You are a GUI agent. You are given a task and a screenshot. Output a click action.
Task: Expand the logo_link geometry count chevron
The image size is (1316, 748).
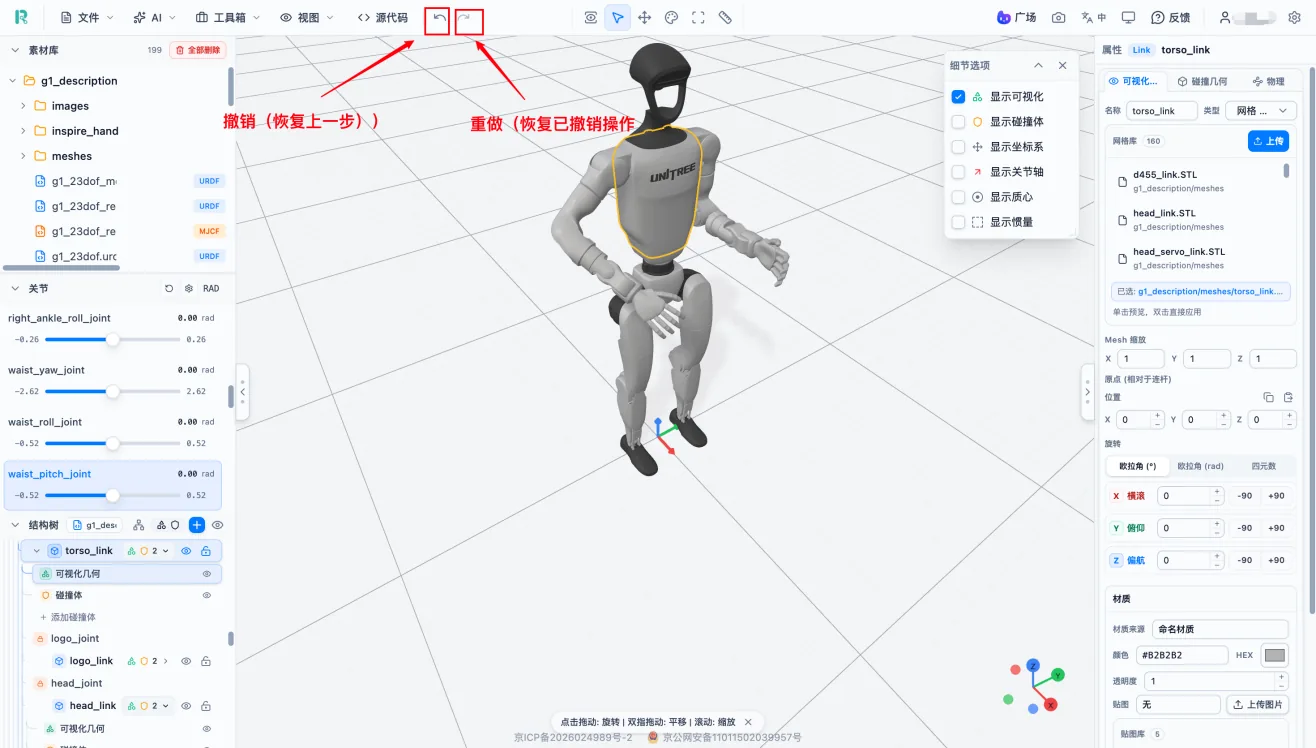point(166,661)
